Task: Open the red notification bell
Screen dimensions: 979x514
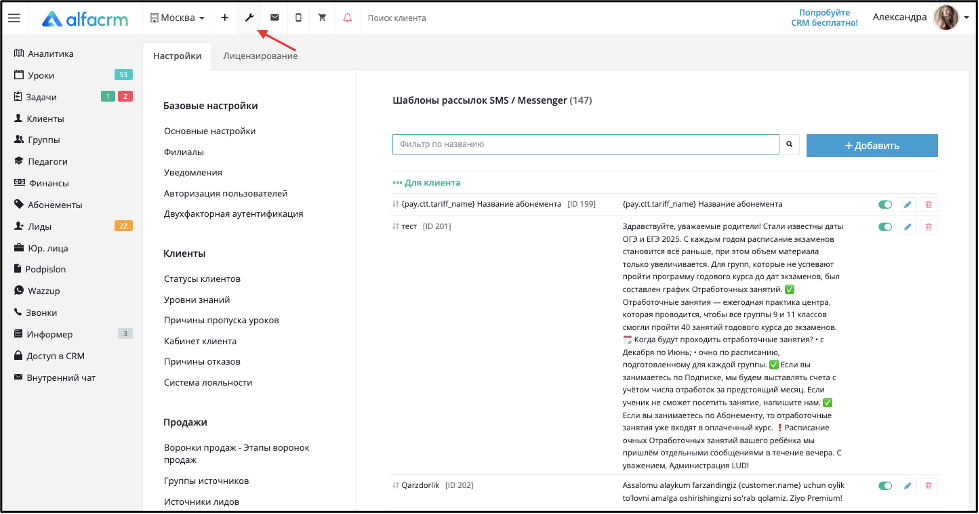Action: (x=347, y=17)
